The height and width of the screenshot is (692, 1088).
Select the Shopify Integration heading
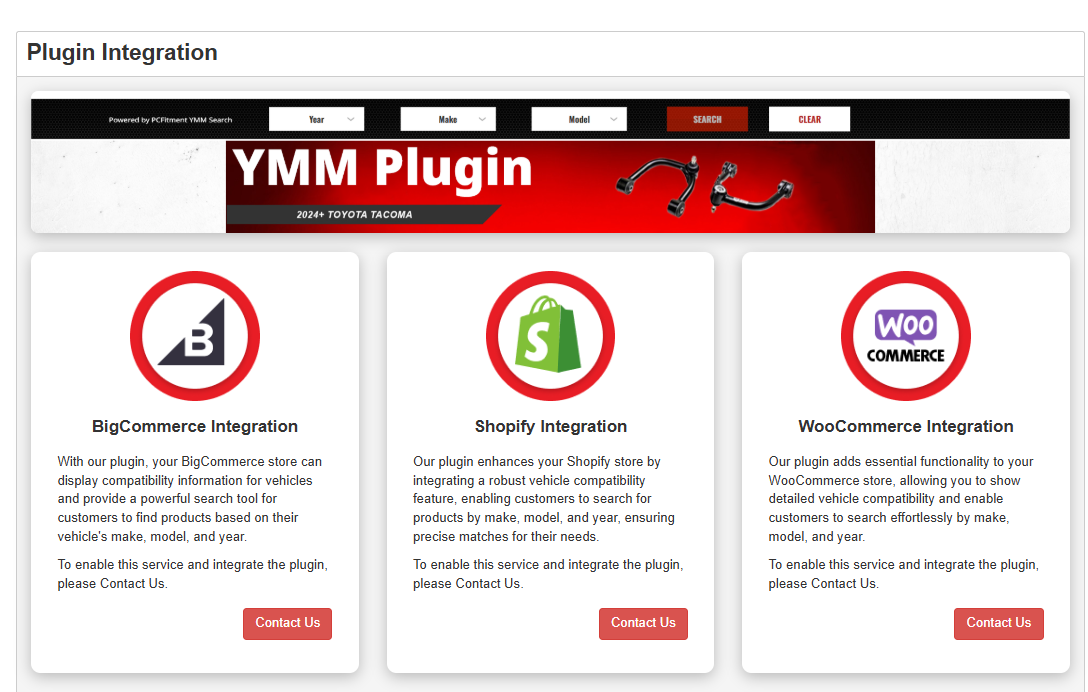550,425
